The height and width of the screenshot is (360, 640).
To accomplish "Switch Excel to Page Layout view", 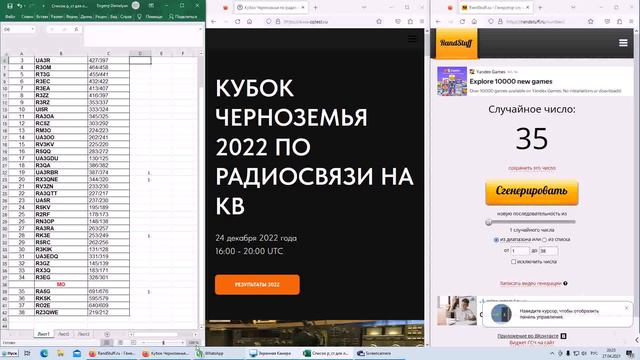I will click(x=120, y=342).
